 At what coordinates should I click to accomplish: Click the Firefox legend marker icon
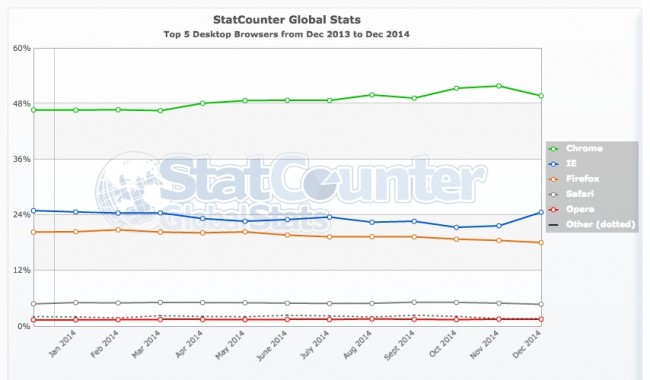553,179
